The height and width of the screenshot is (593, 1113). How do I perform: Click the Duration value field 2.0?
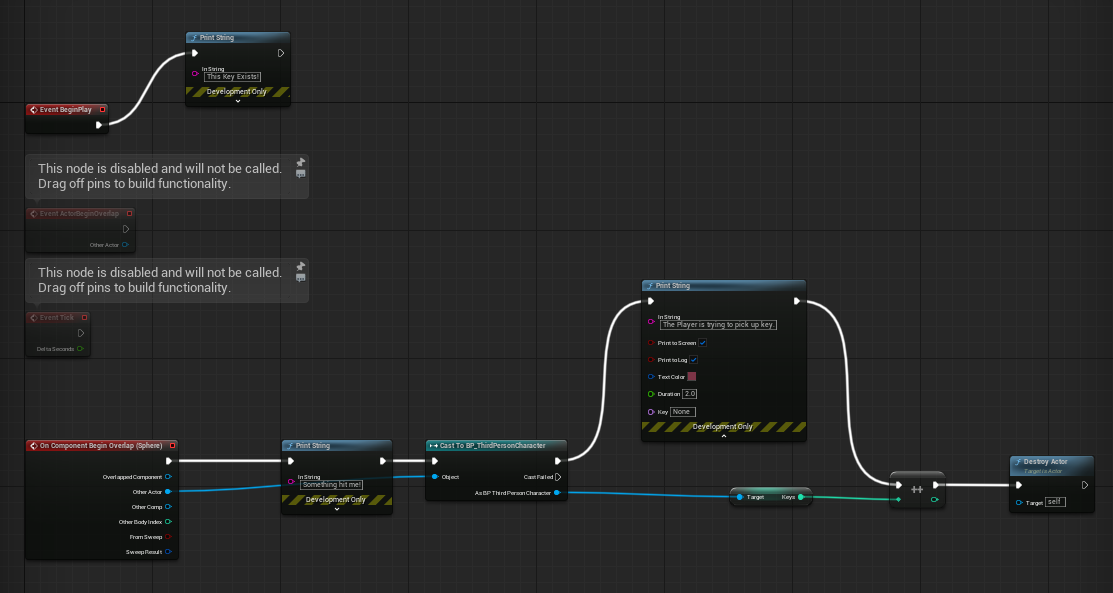pos(689,394)
